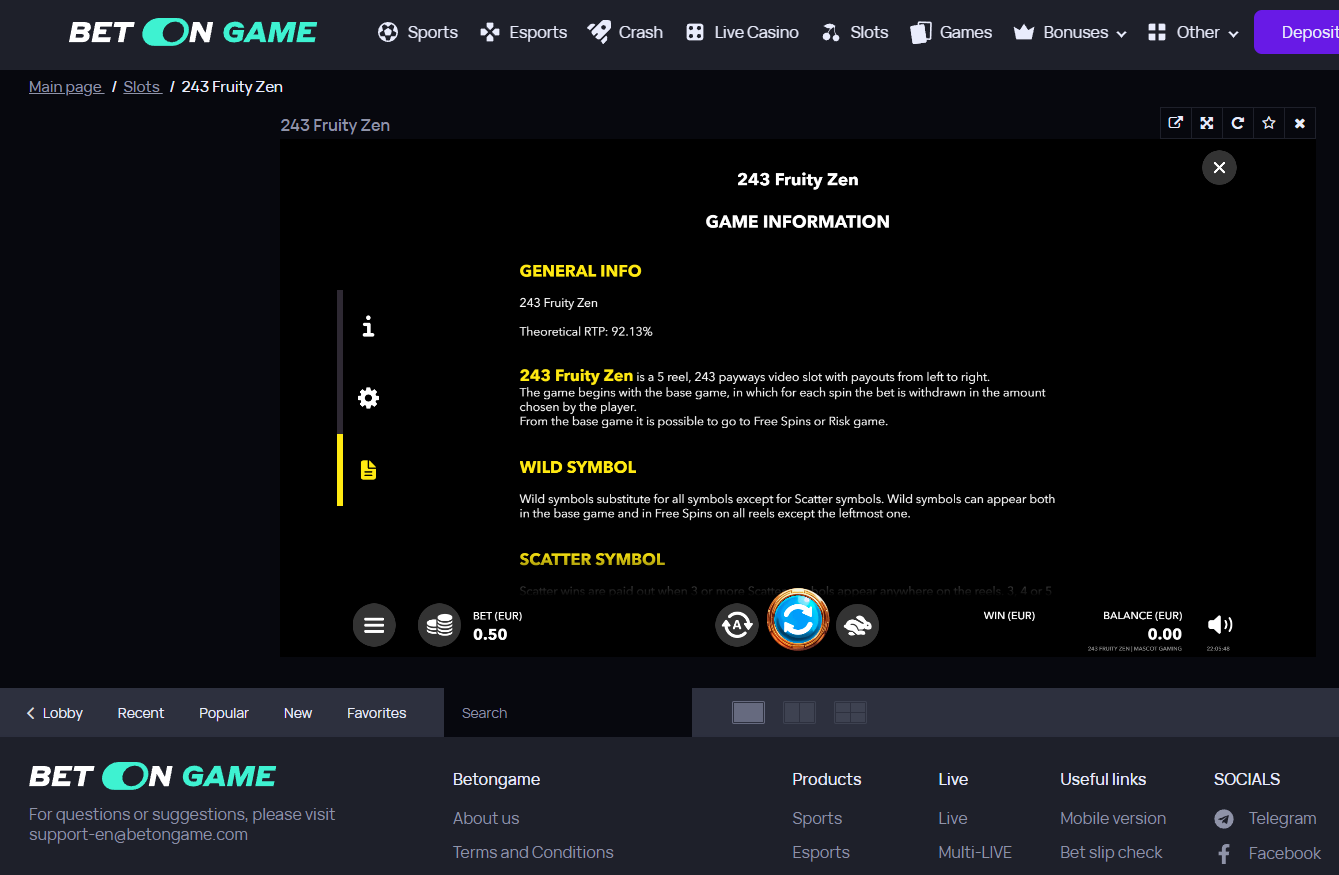Go to Slots breadcrumb link

point(142,87)
